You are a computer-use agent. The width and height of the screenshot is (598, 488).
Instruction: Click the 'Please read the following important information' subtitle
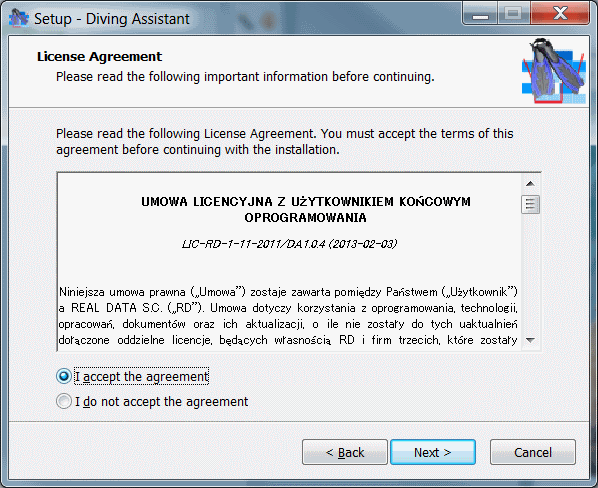pos(245,77)
